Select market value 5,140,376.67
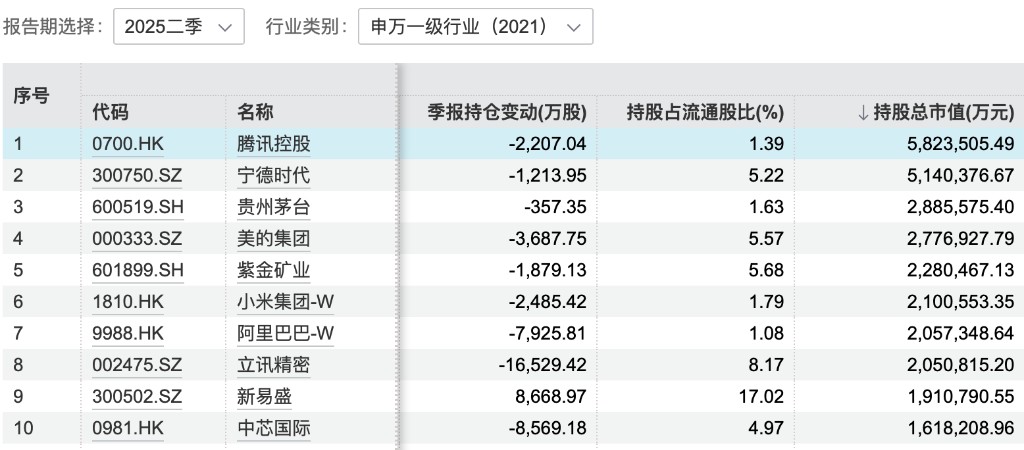Screen dimensions: 1024x450 (961, 176)
